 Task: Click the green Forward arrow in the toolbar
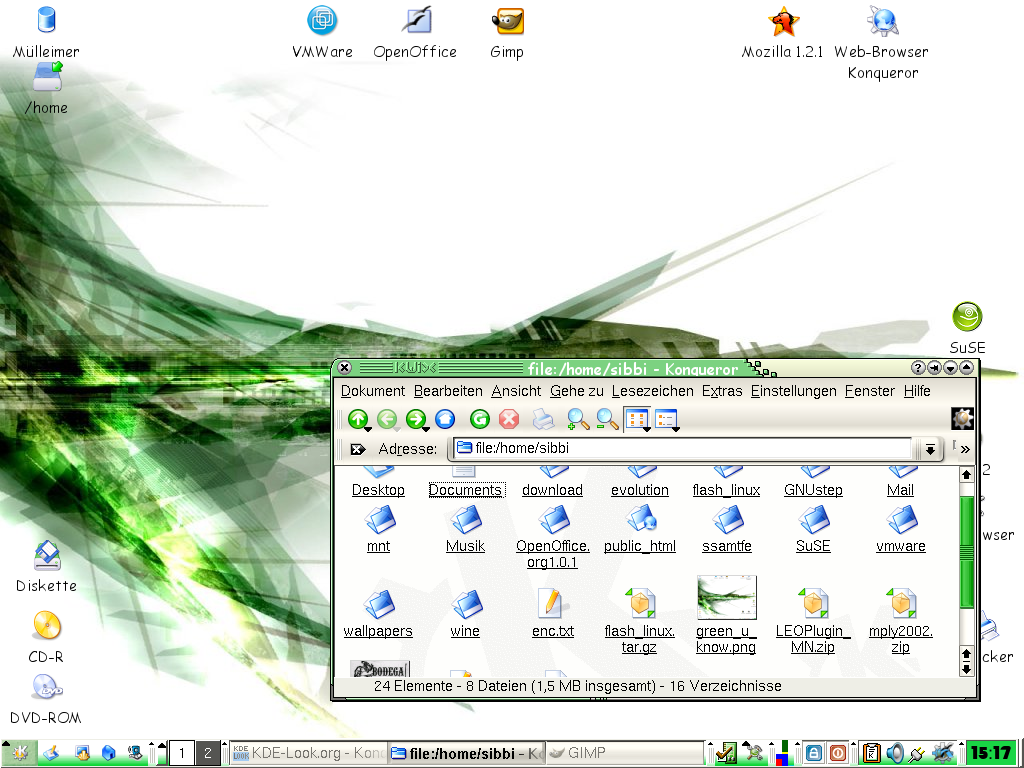tap(416, 419)
